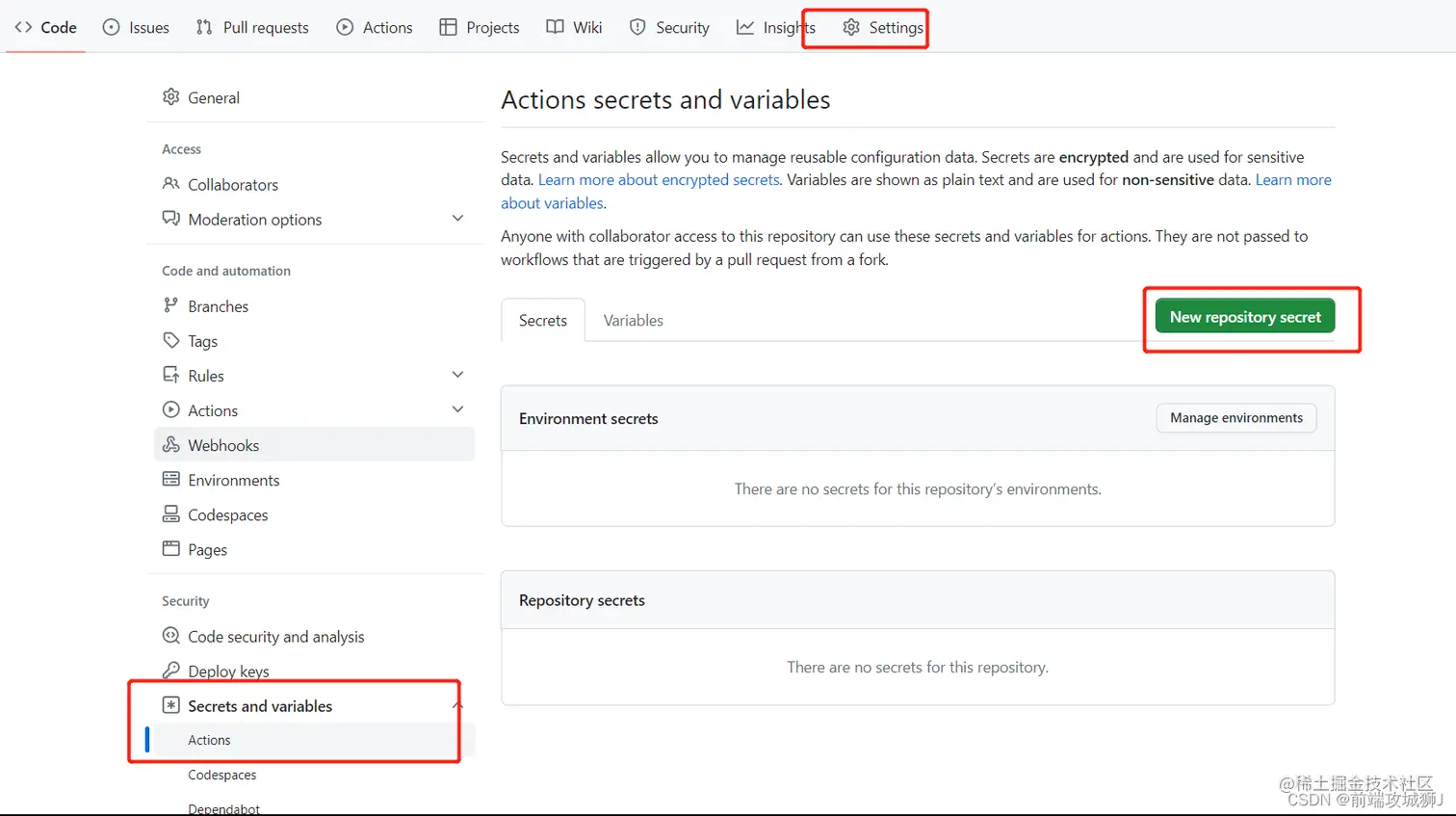Click the Moderation options comment icon
Viewport: 1456px width, 816px height.
tap(171, 219)
